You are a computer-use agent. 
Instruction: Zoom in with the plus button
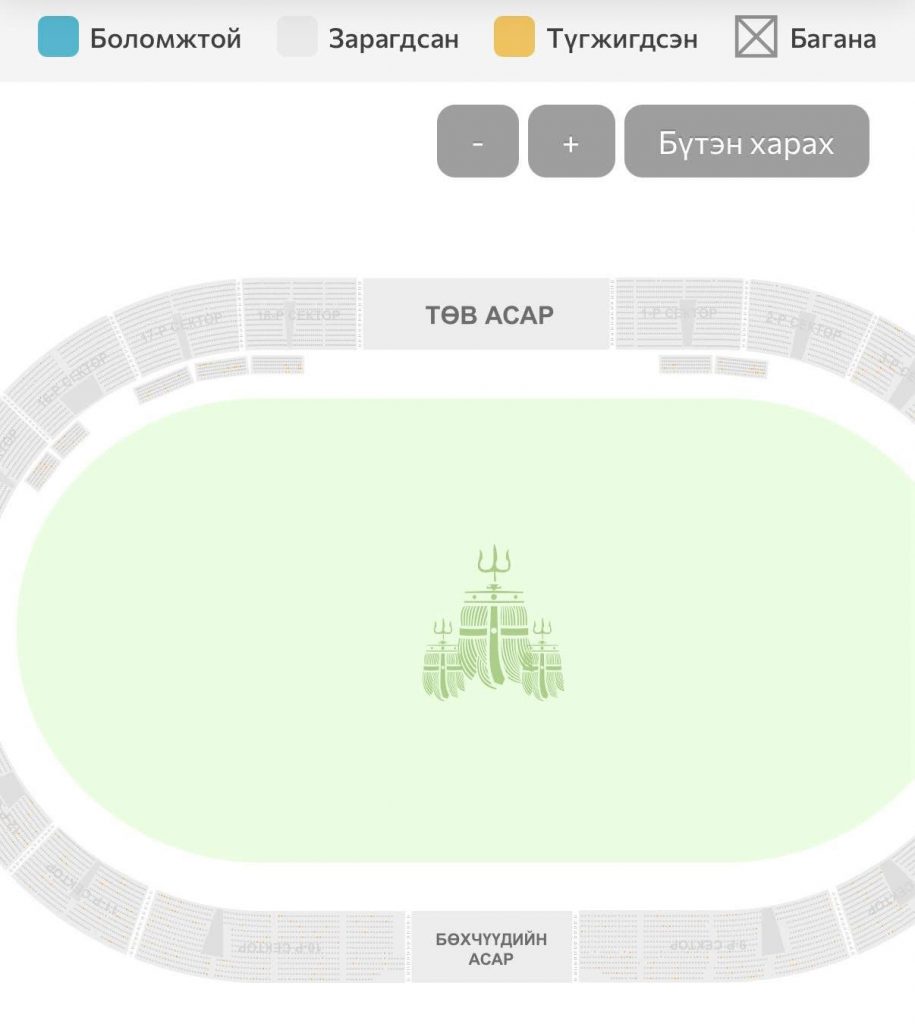[x=571, y=141]
